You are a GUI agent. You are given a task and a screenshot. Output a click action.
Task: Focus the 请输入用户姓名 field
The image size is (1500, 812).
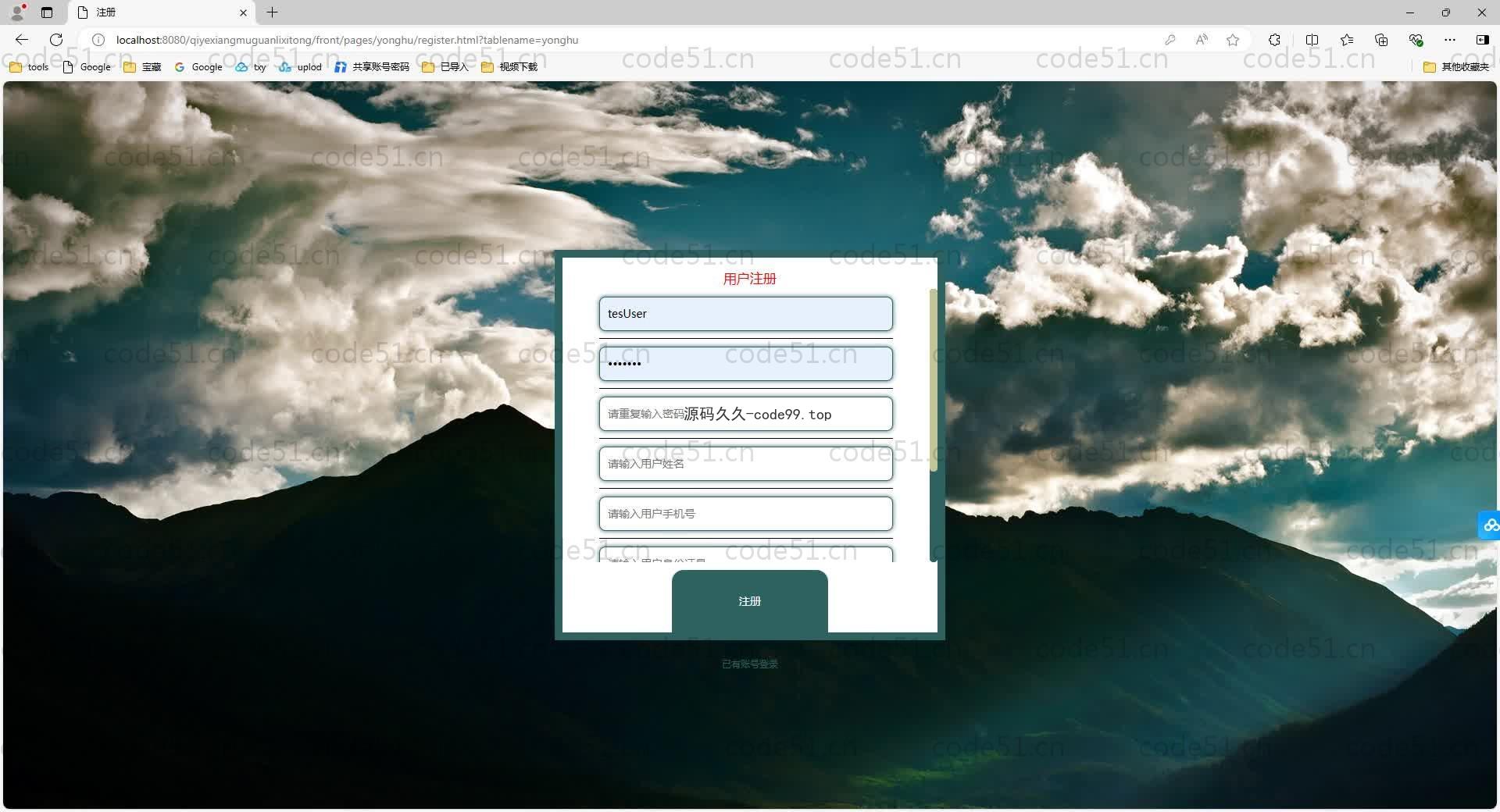[x=746, y=464]
